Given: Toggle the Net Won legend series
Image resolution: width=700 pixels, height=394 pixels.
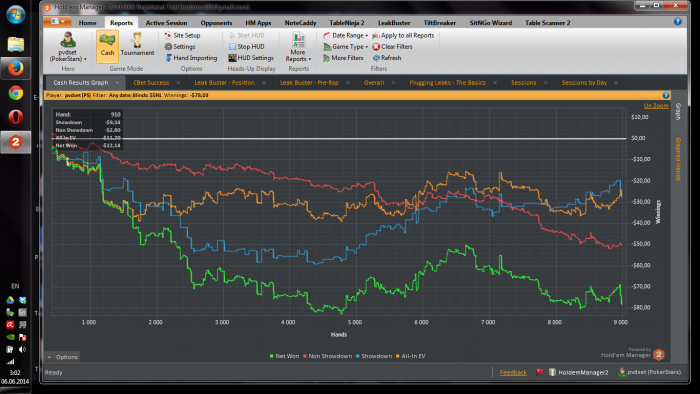Looking at the screenshot, I should tap(284, 356).
